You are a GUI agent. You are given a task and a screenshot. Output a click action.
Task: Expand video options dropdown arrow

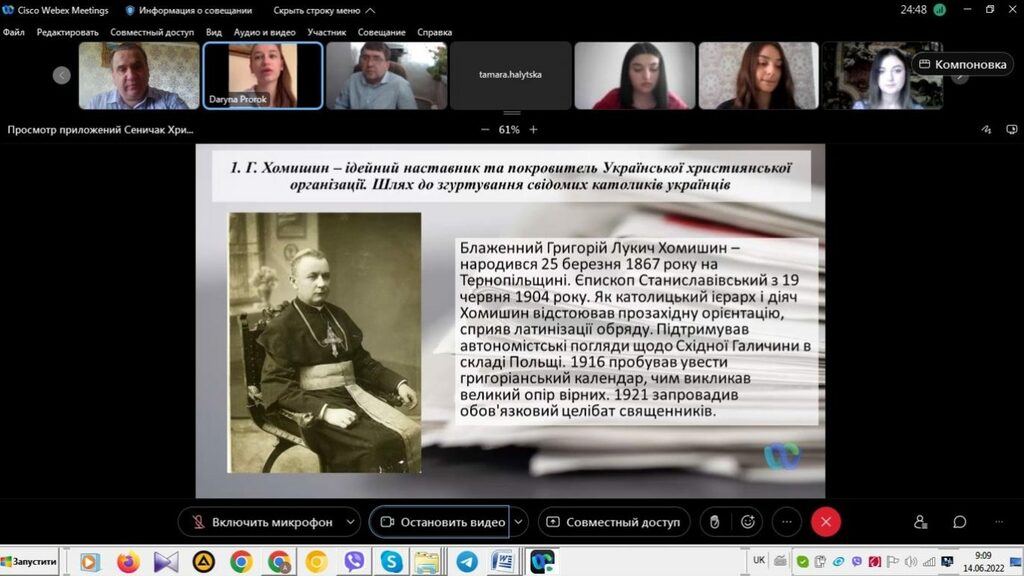pyautogui.click(x=519, y=522)
